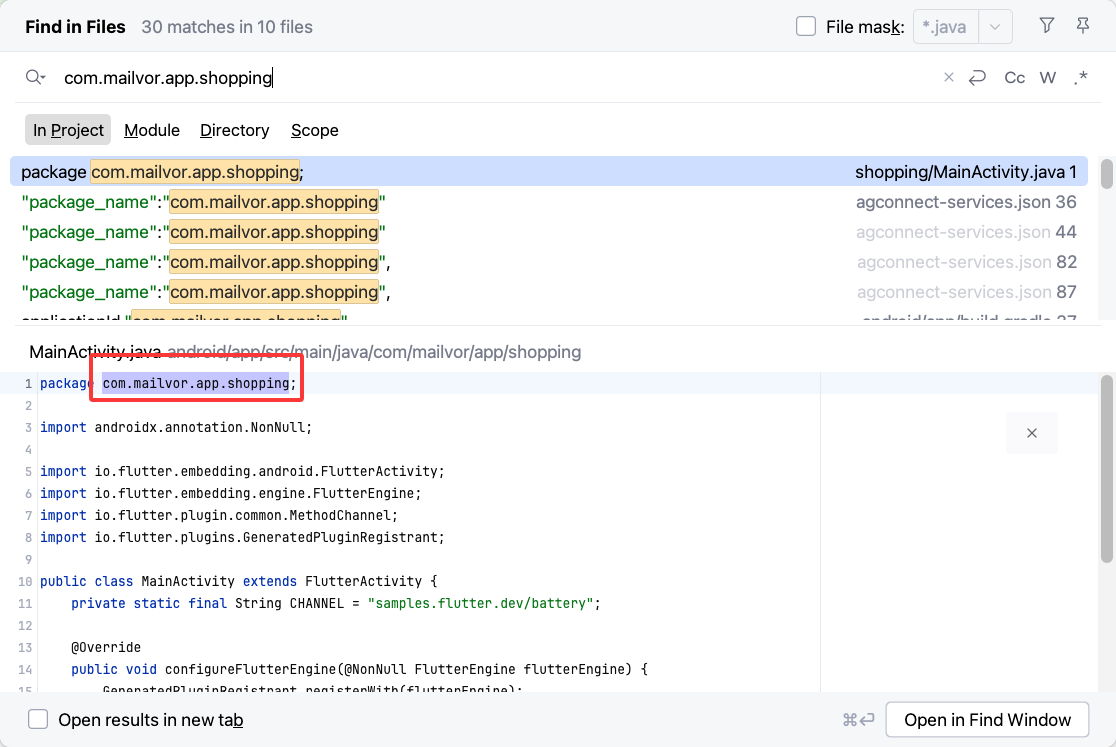Select the Directory scope tab
Screen dimensions: 1116x747
click(x=234, y=130)
